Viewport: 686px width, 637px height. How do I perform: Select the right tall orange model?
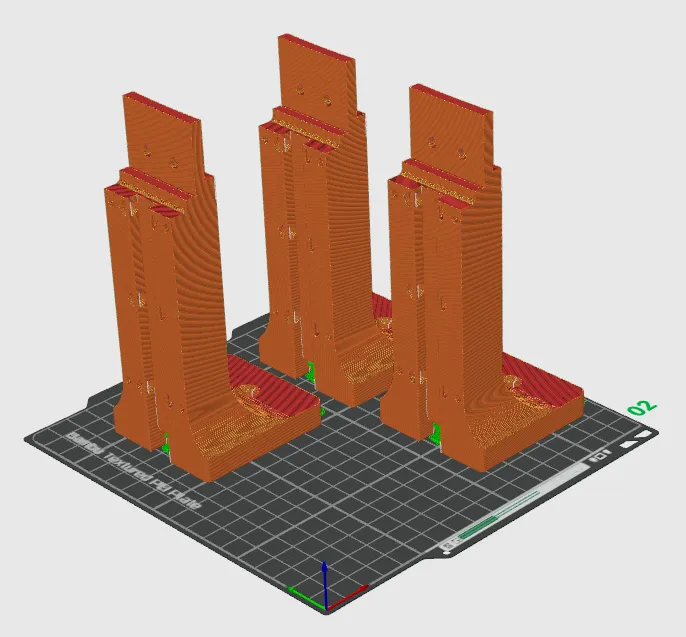450,290
